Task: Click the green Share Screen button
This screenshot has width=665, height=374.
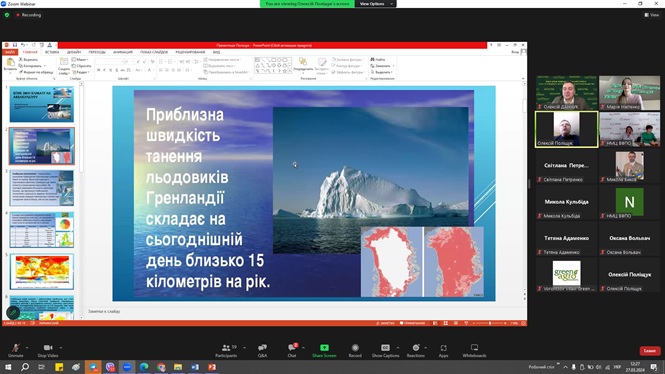Action: [x=324, y=350]
